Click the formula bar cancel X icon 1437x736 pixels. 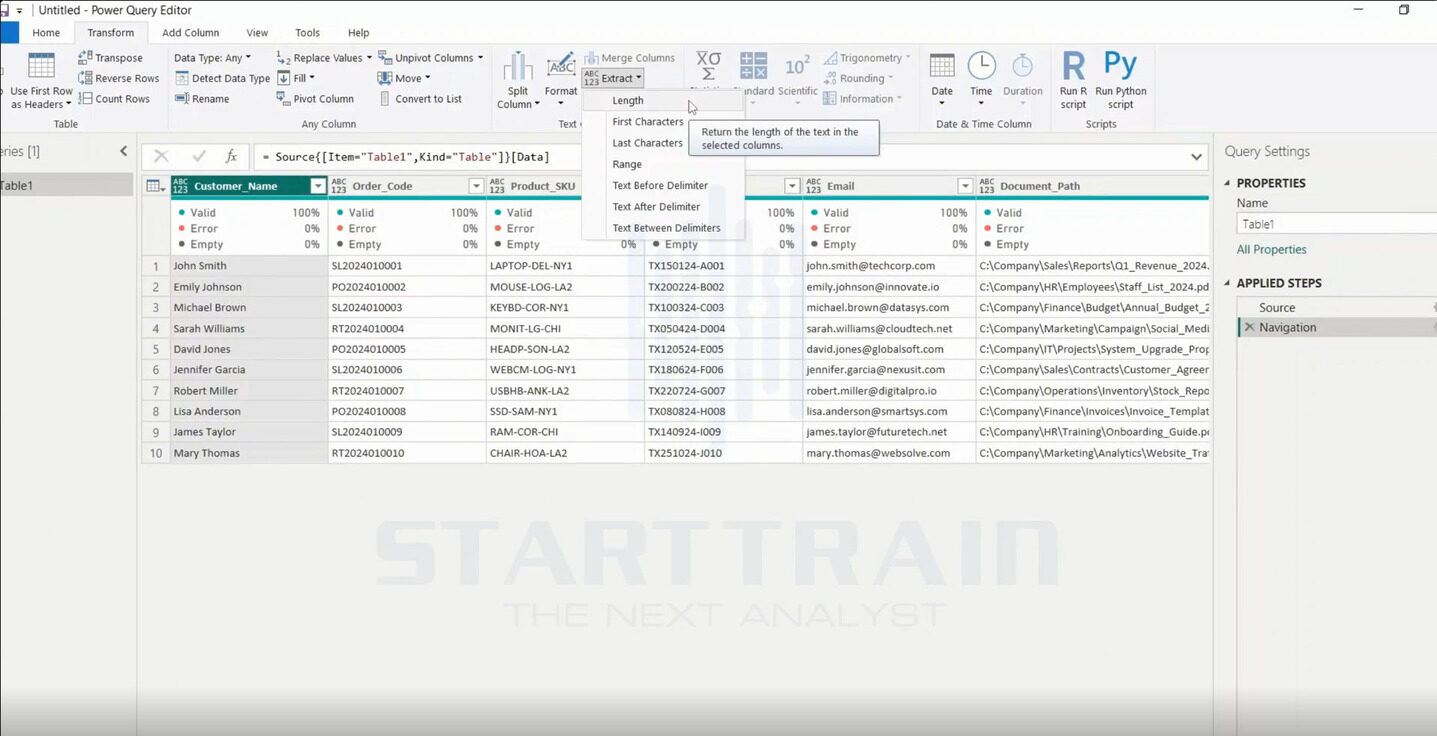[161, 156]
